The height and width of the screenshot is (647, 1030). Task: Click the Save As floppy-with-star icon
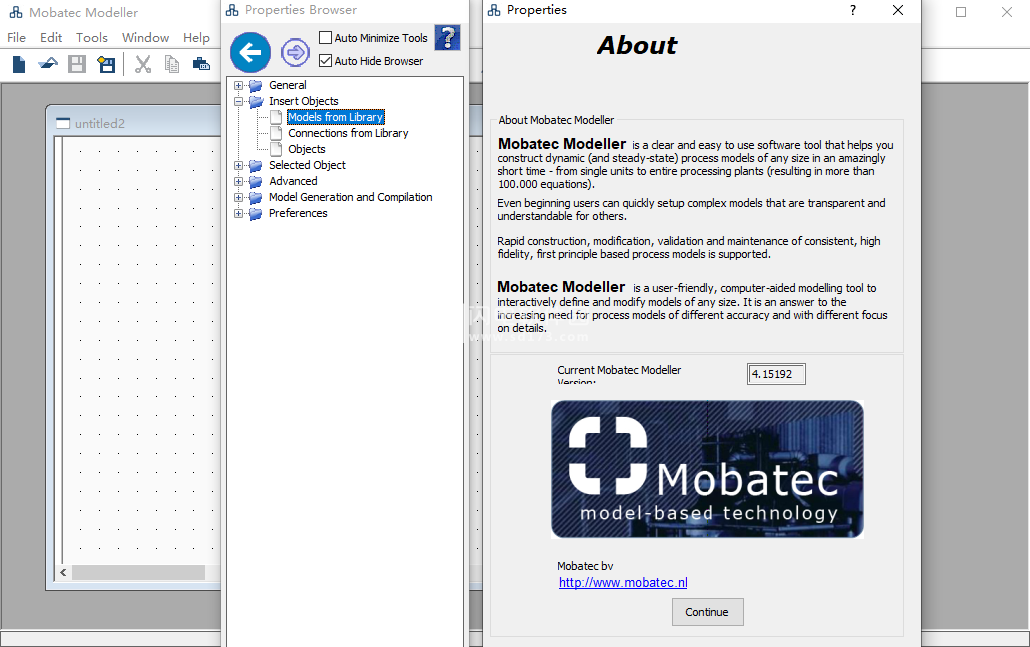pyautogui.click(x=106, y=64)
